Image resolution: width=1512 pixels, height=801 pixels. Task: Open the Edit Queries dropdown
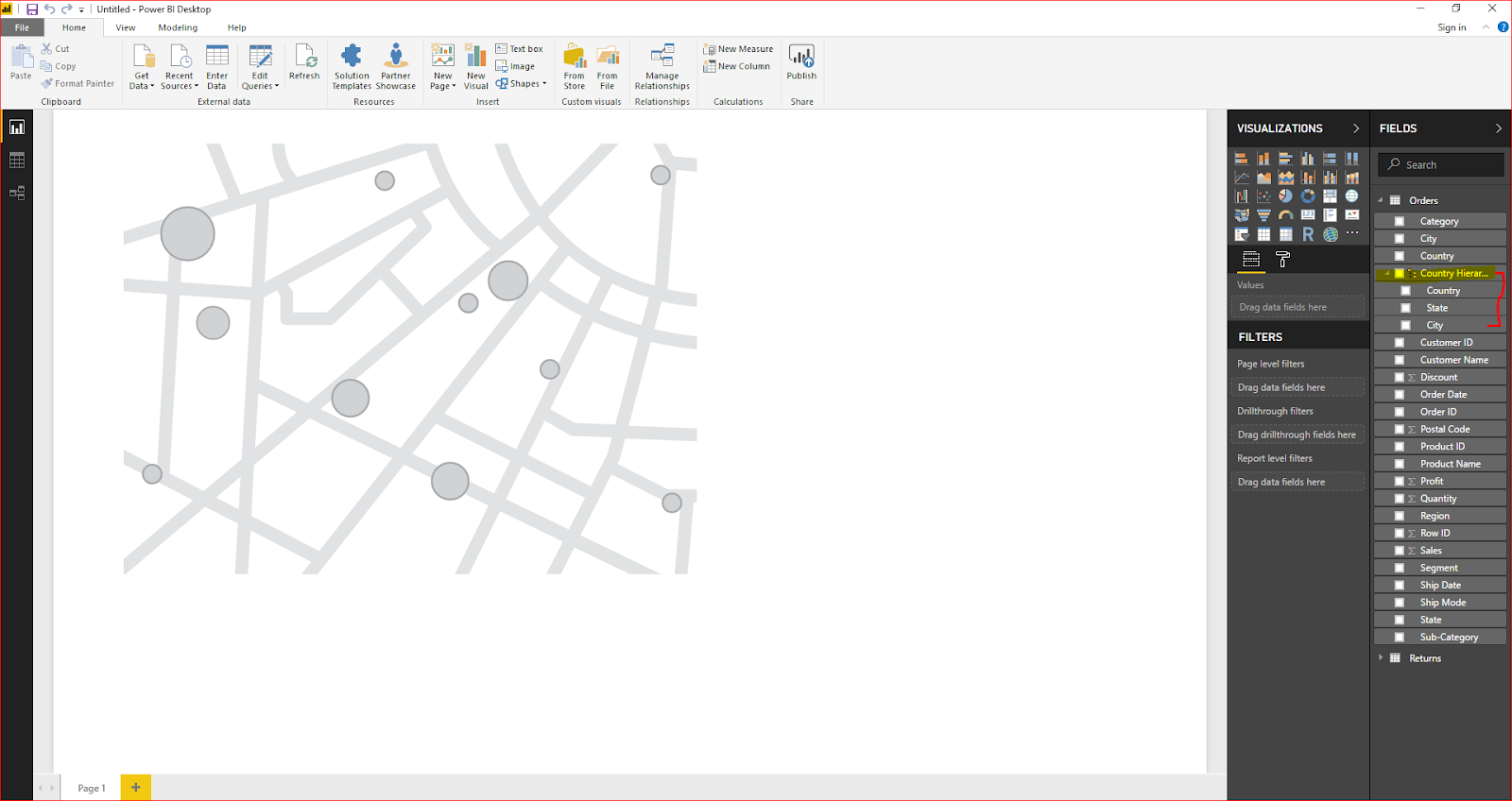[260, 66]
